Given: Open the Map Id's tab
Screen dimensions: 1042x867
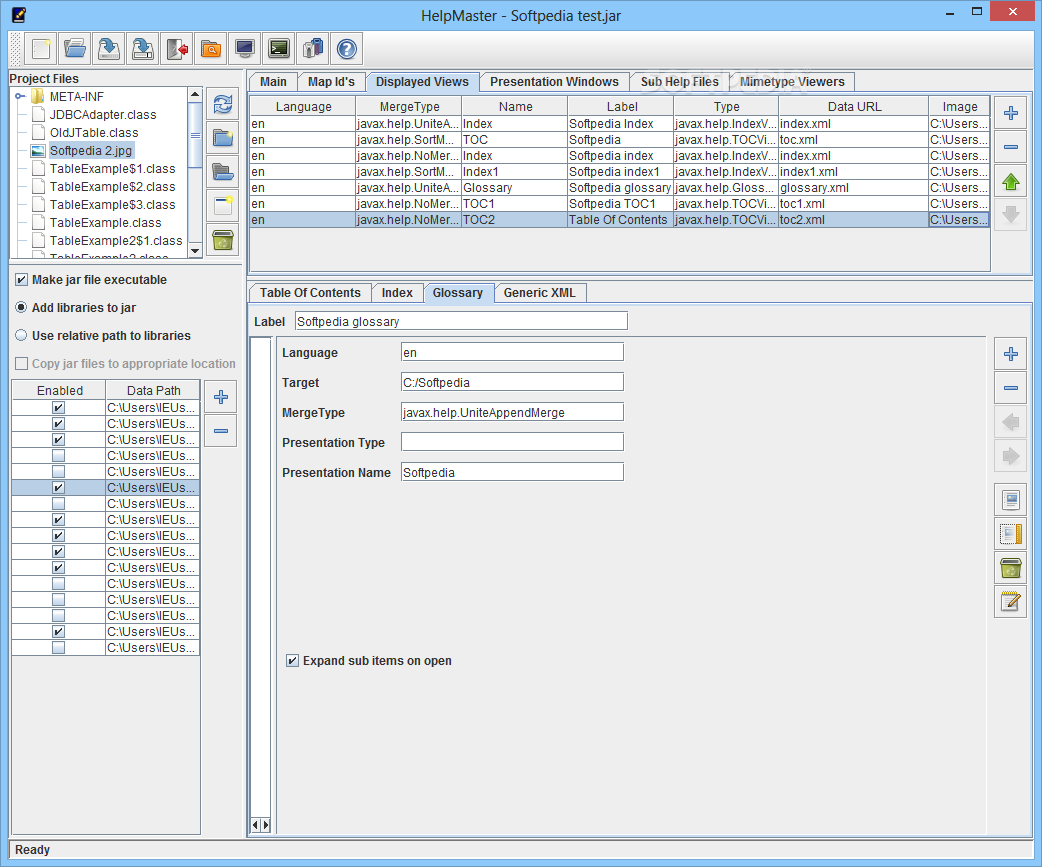Looking at the screenshot, I should tap(331, 82).
